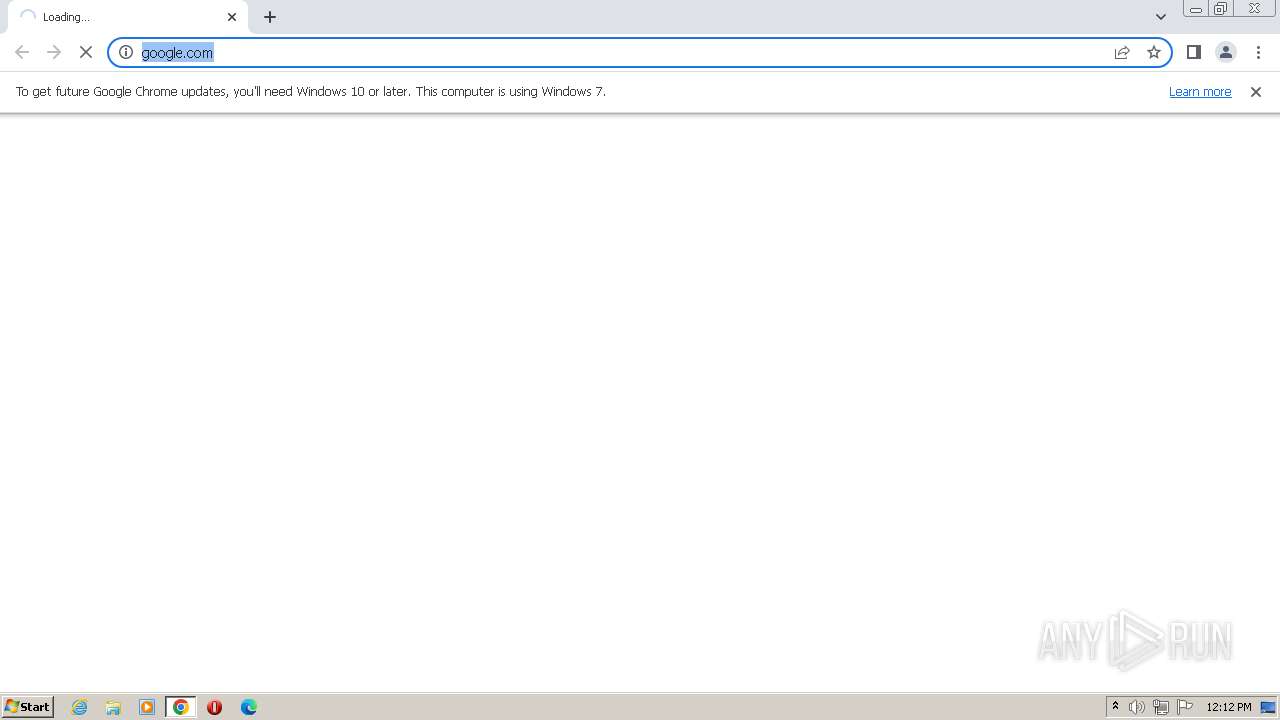Close the Loading tab
Image resolution: width=1280 pixels, height=720 pixels.
tap(232, 17)
